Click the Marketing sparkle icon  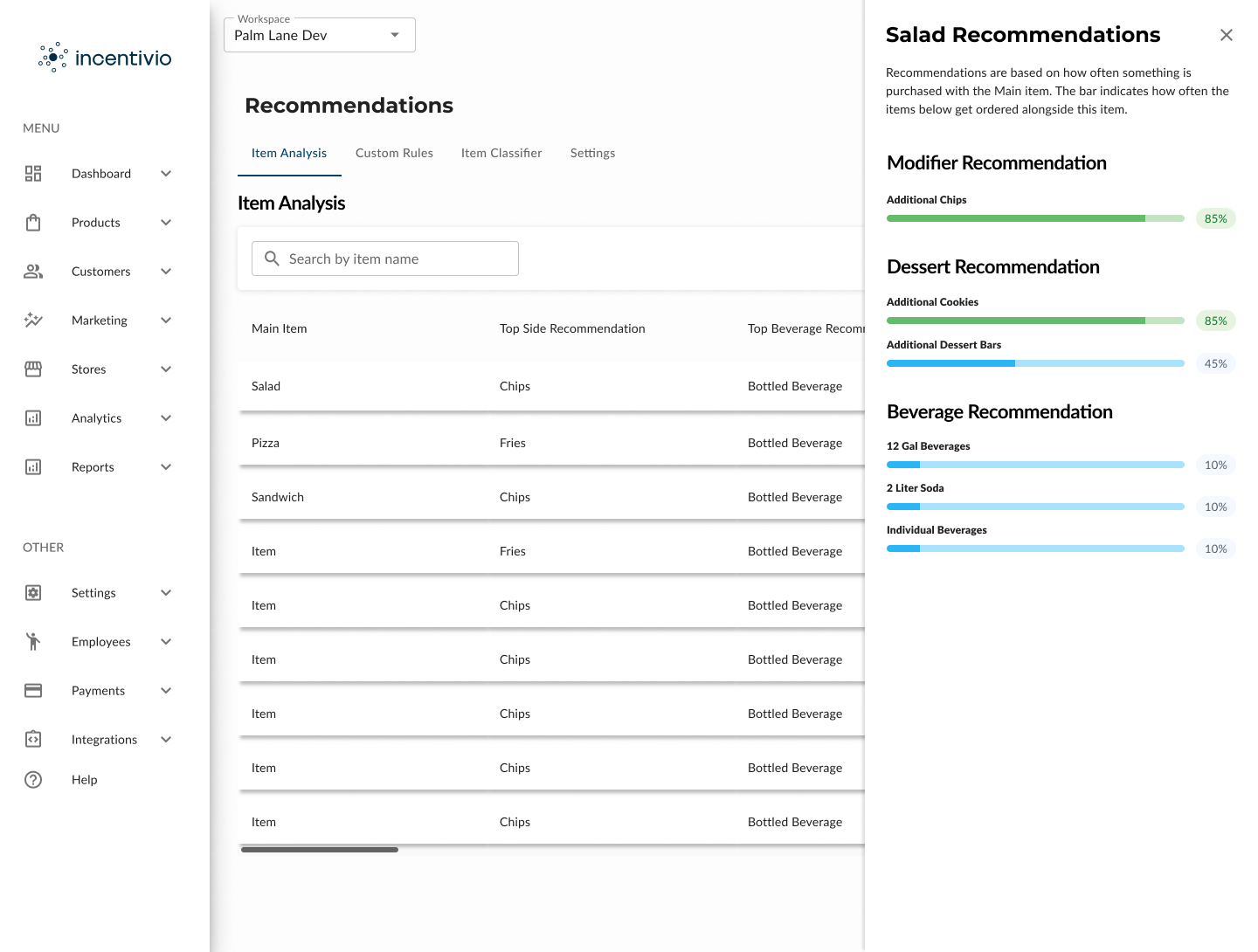[33, 321]
